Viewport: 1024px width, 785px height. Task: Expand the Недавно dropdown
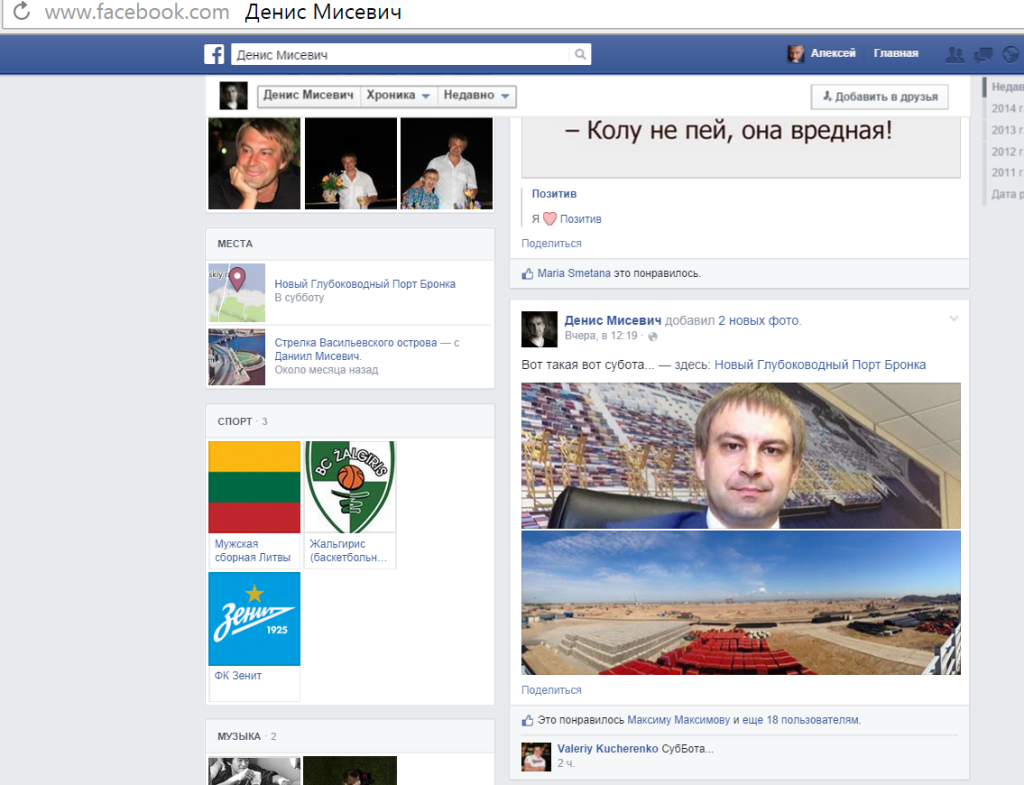point(476,95)
